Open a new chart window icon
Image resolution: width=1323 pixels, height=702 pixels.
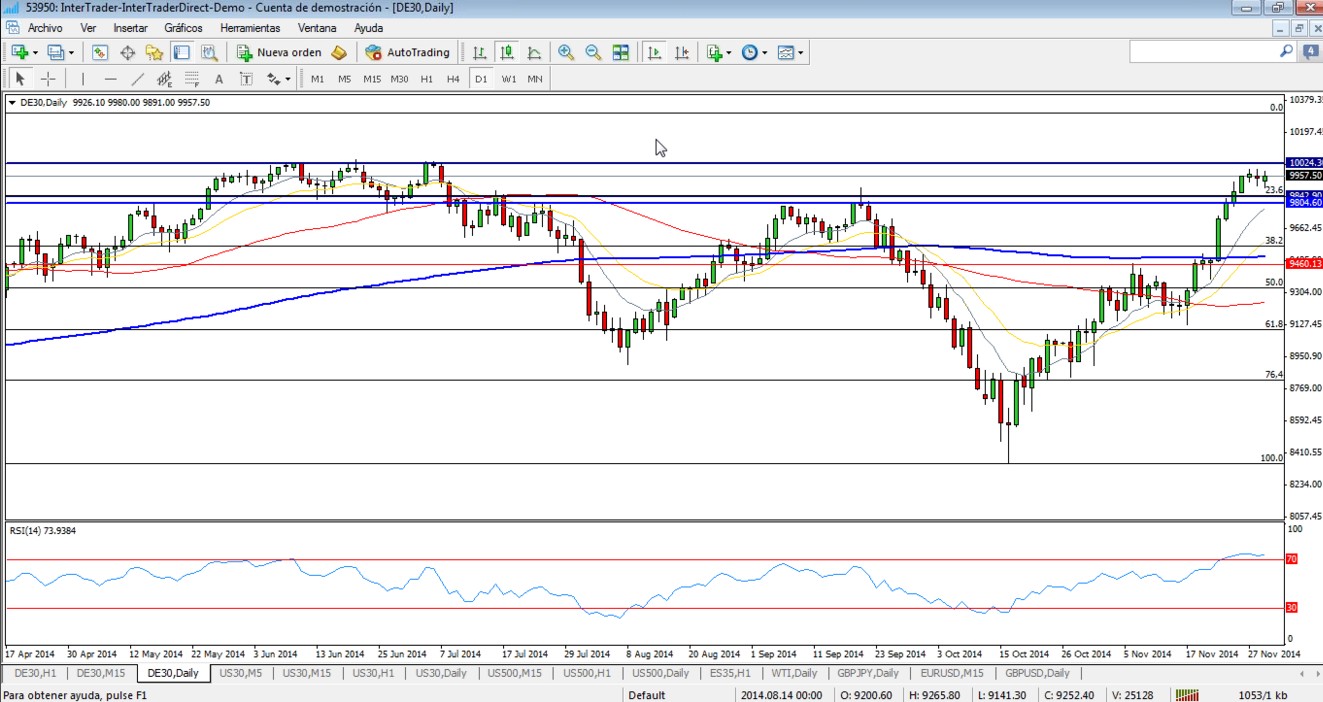20,52
